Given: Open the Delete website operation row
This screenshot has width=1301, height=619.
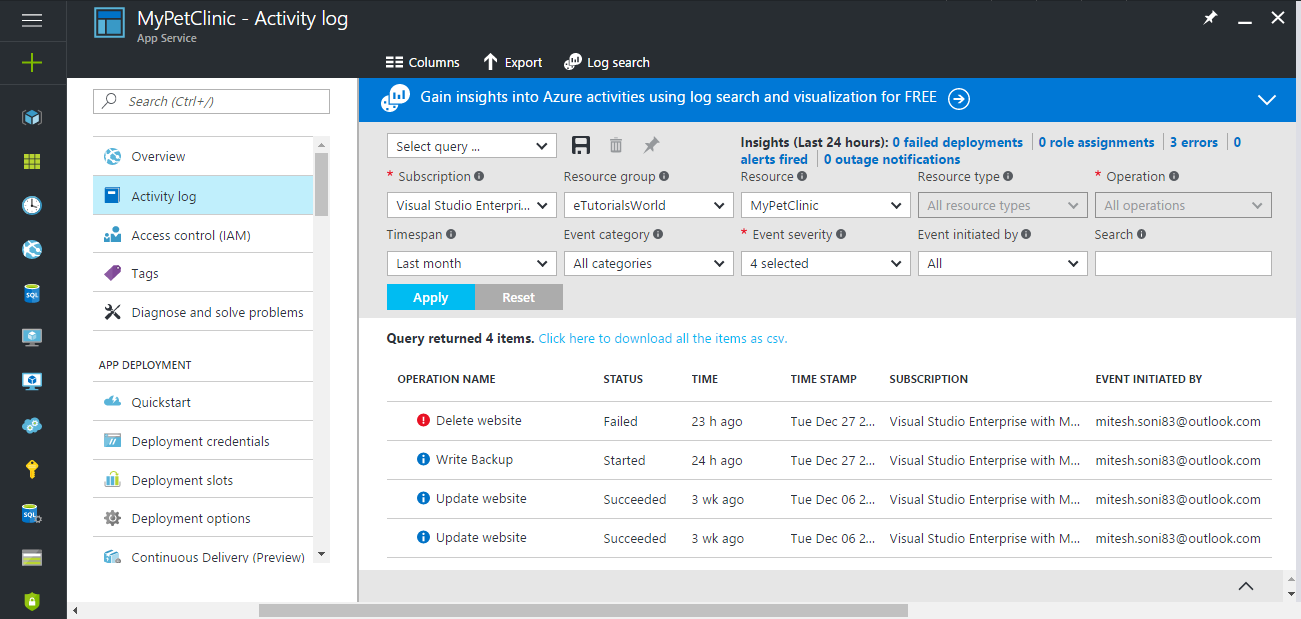Looking at the screenshot, I should point(829,421).
